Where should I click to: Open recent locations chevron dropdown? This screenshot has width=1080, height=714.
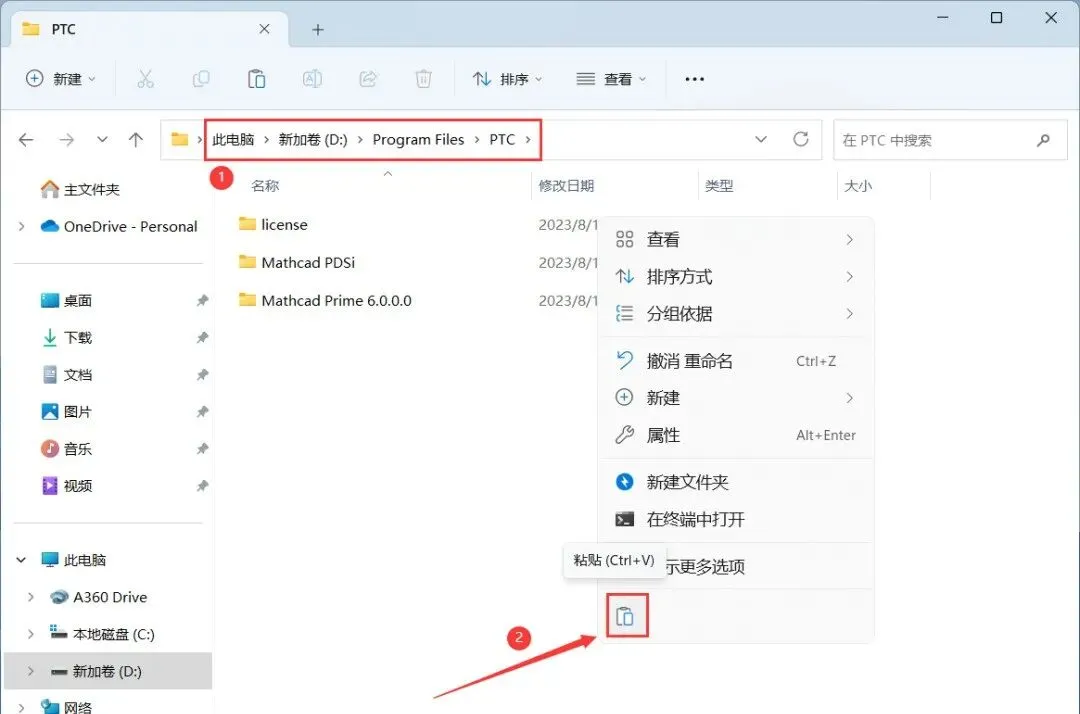102,139
